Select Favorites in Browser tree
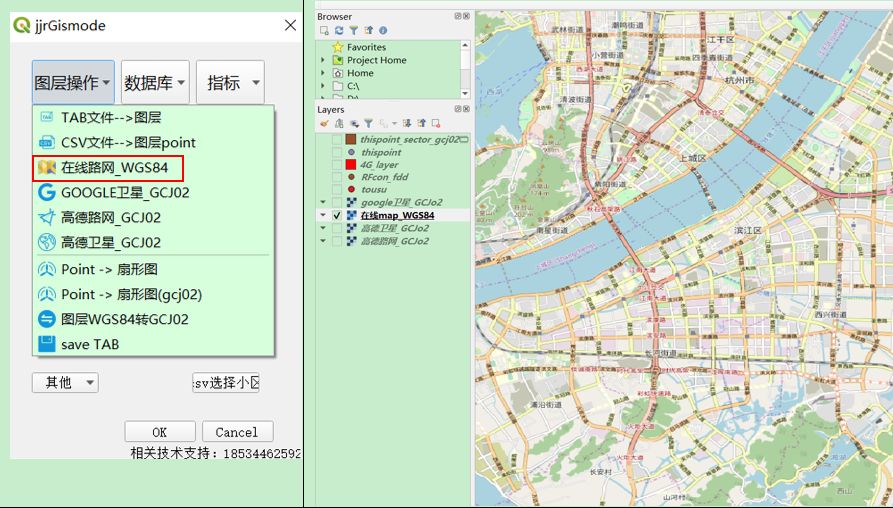893x508 pixels. 366,47
